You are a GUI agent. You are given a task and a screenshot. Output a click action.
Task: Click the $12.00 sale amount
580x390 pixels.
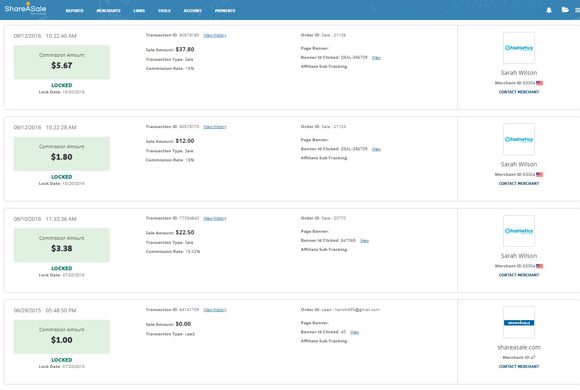point(185,141)
